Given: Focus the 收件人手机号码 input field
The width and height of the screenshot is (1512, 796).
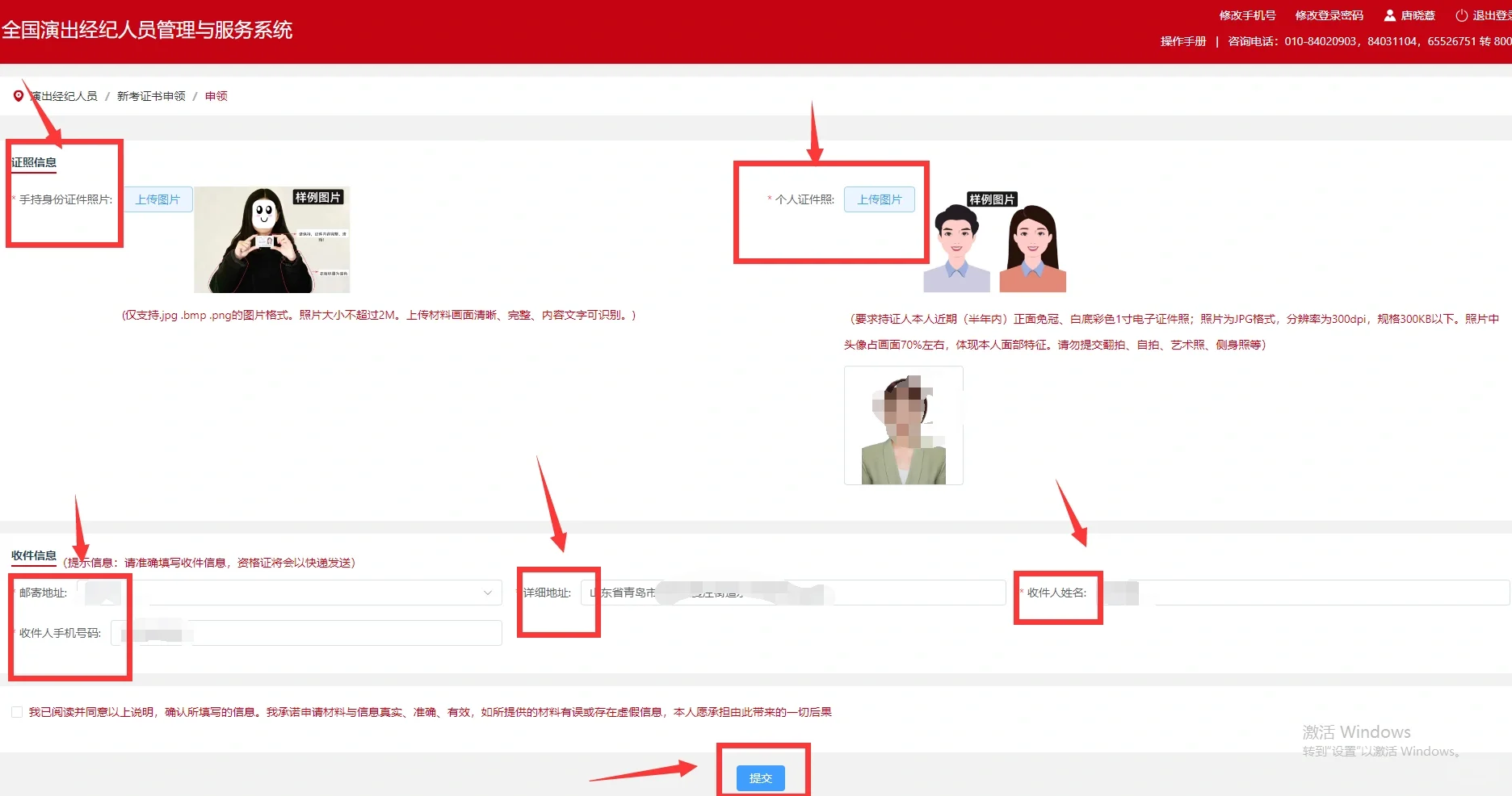Looking at the screenshot, I should coord(307,633).
